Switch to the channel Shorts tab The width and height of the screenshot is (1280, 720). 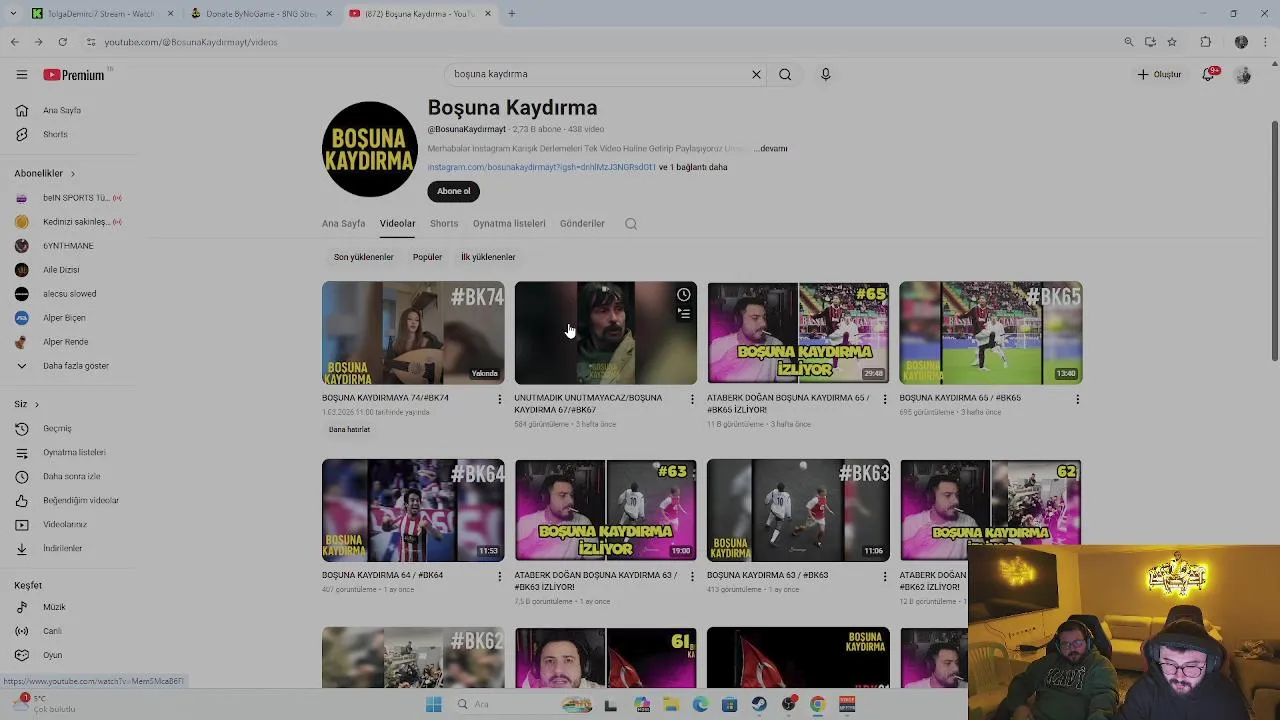[444, 223]
